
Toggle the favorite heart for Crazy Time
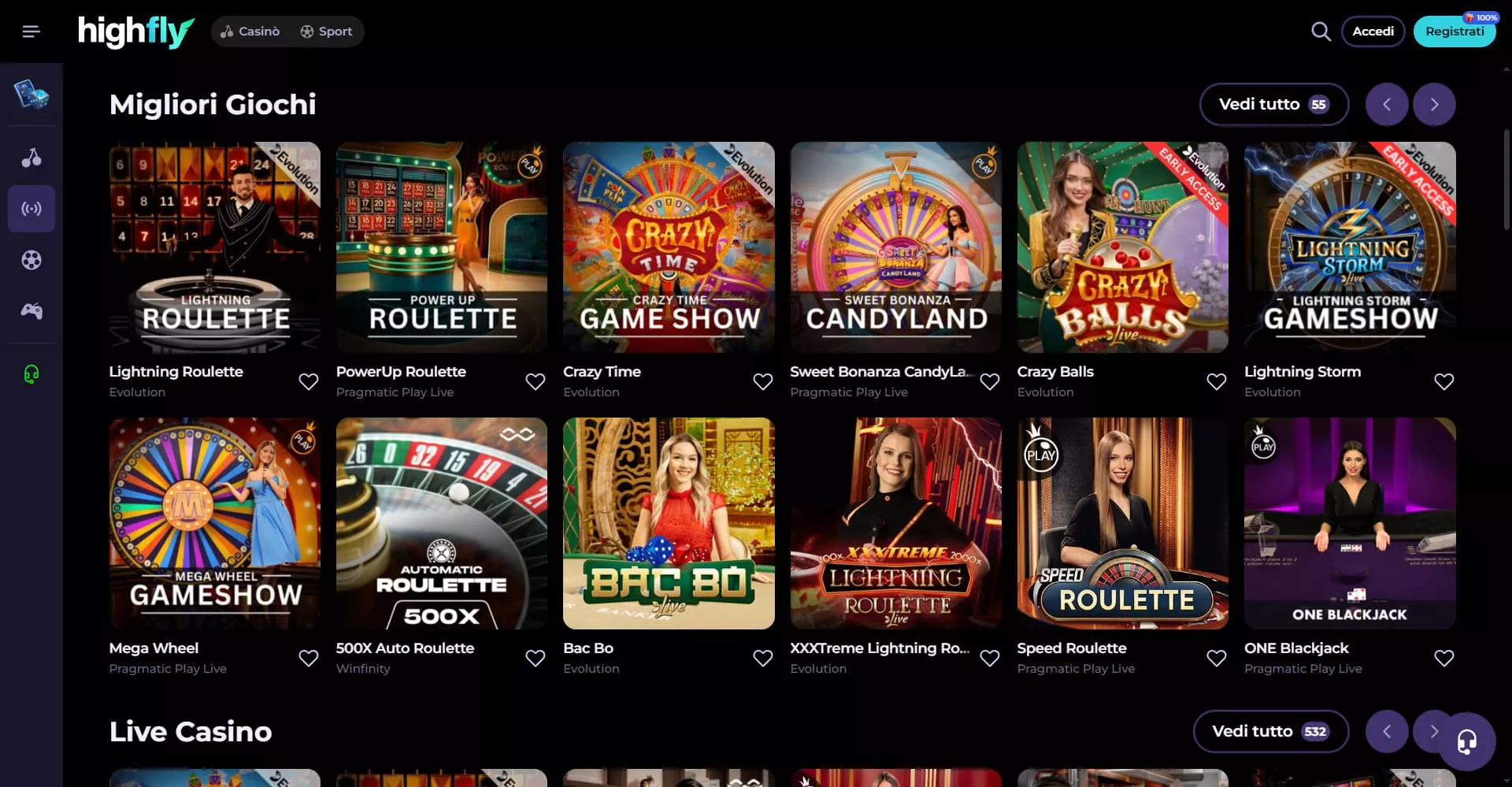click(x=762, y=381)
